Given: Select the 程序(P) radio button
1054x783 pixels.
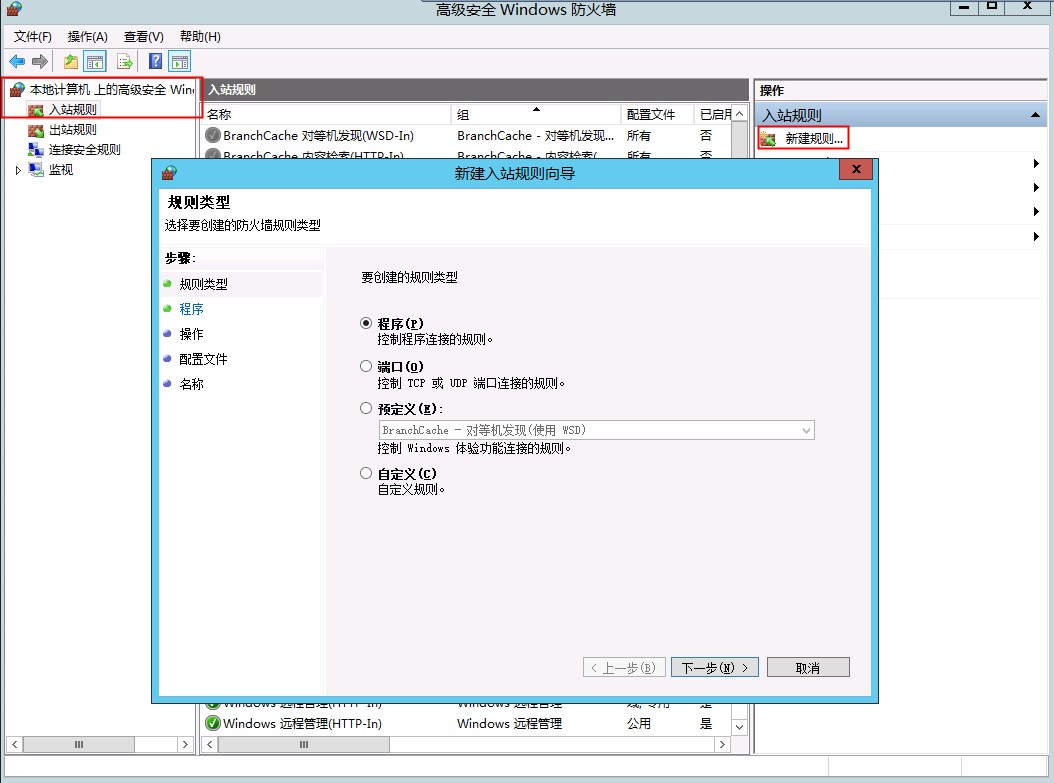Looking at the screenshot, I should pyautogui.click(x=366, y=323).
